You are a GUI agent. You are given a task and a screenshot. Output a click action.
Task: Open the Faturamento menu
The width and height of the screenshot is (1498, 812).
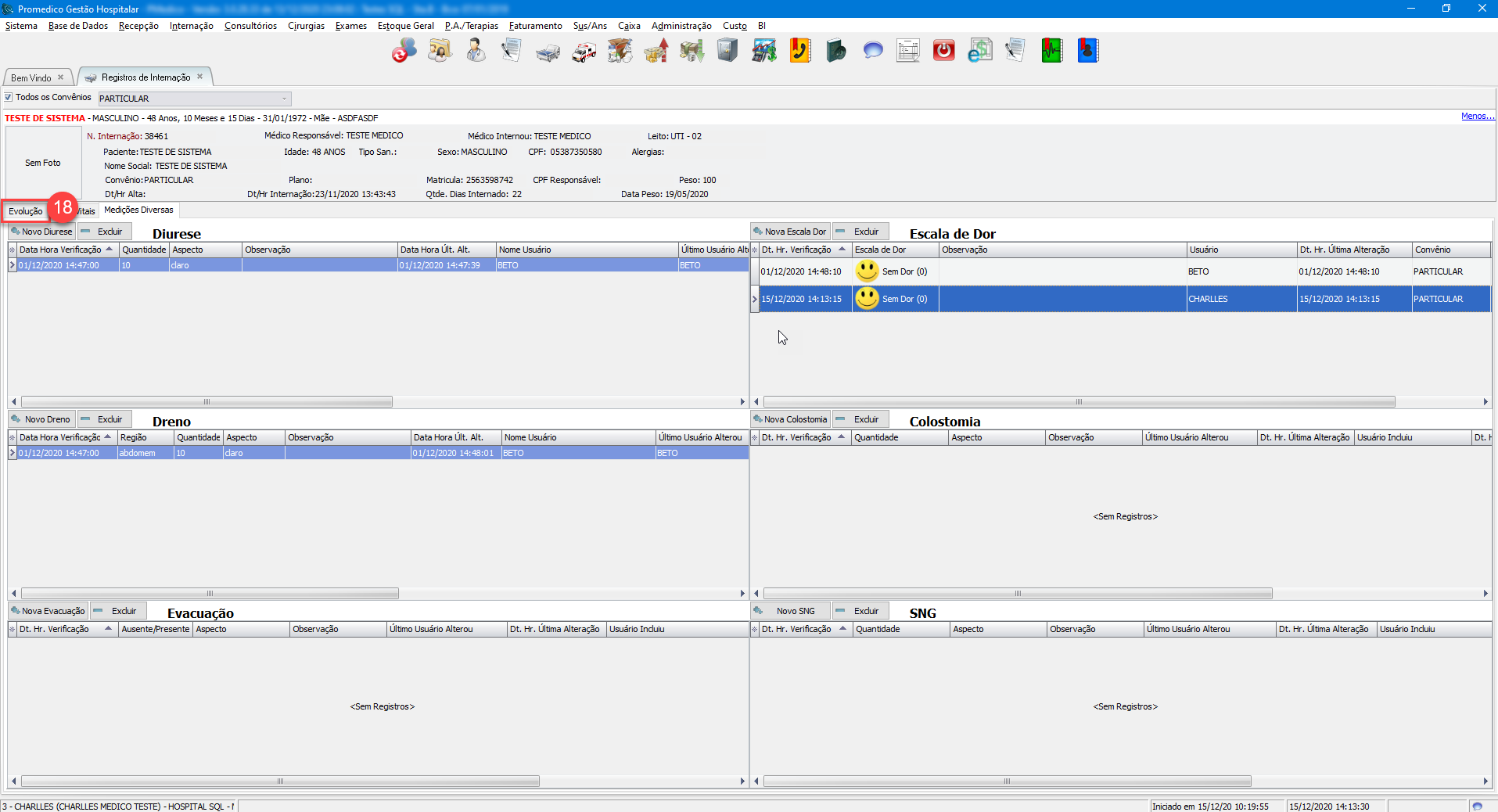point(535,26)
